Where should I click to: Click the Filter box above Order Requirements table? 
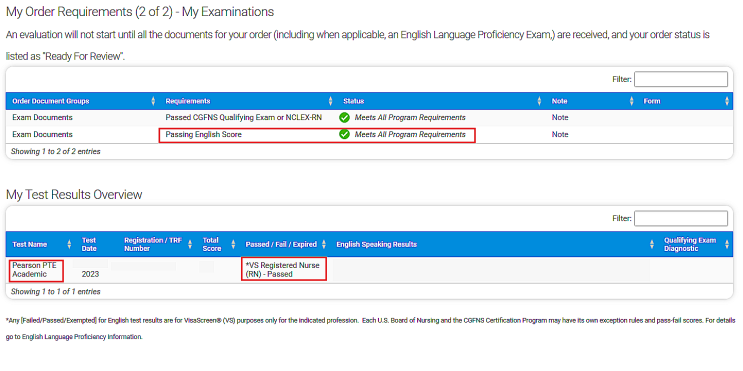pos(680,79)
